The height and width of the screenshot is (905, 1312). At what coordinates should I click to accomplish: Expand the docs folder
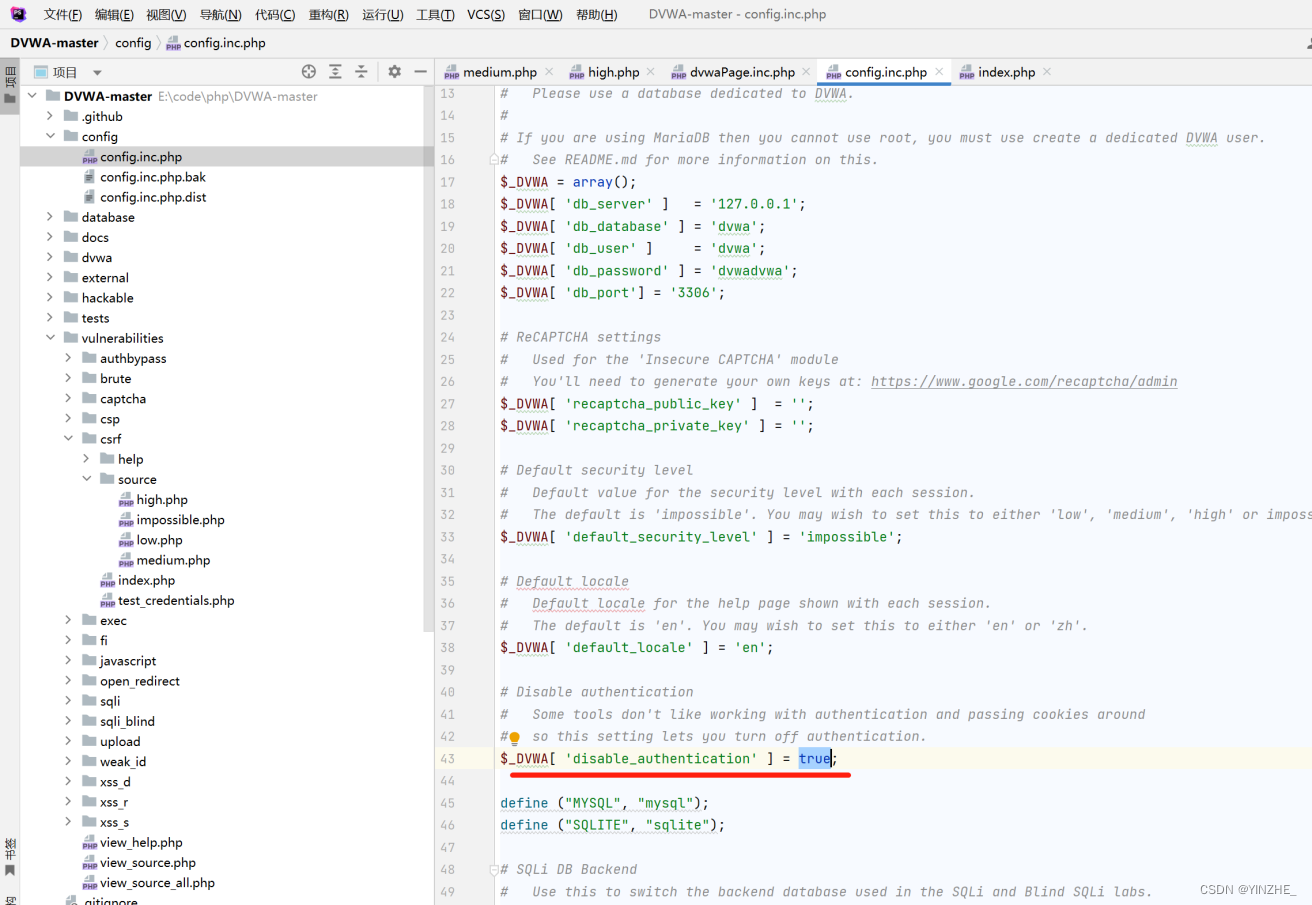pyautogui.click(x=51, y=237)
